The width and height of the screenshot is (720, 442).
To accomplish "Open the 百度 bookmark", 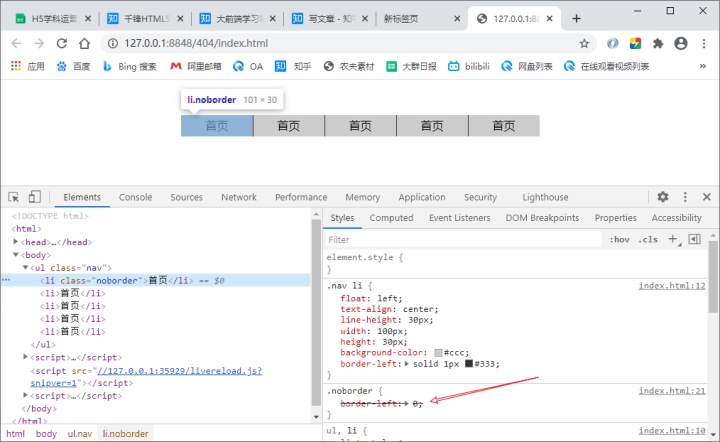I will (x=73, y=66).
